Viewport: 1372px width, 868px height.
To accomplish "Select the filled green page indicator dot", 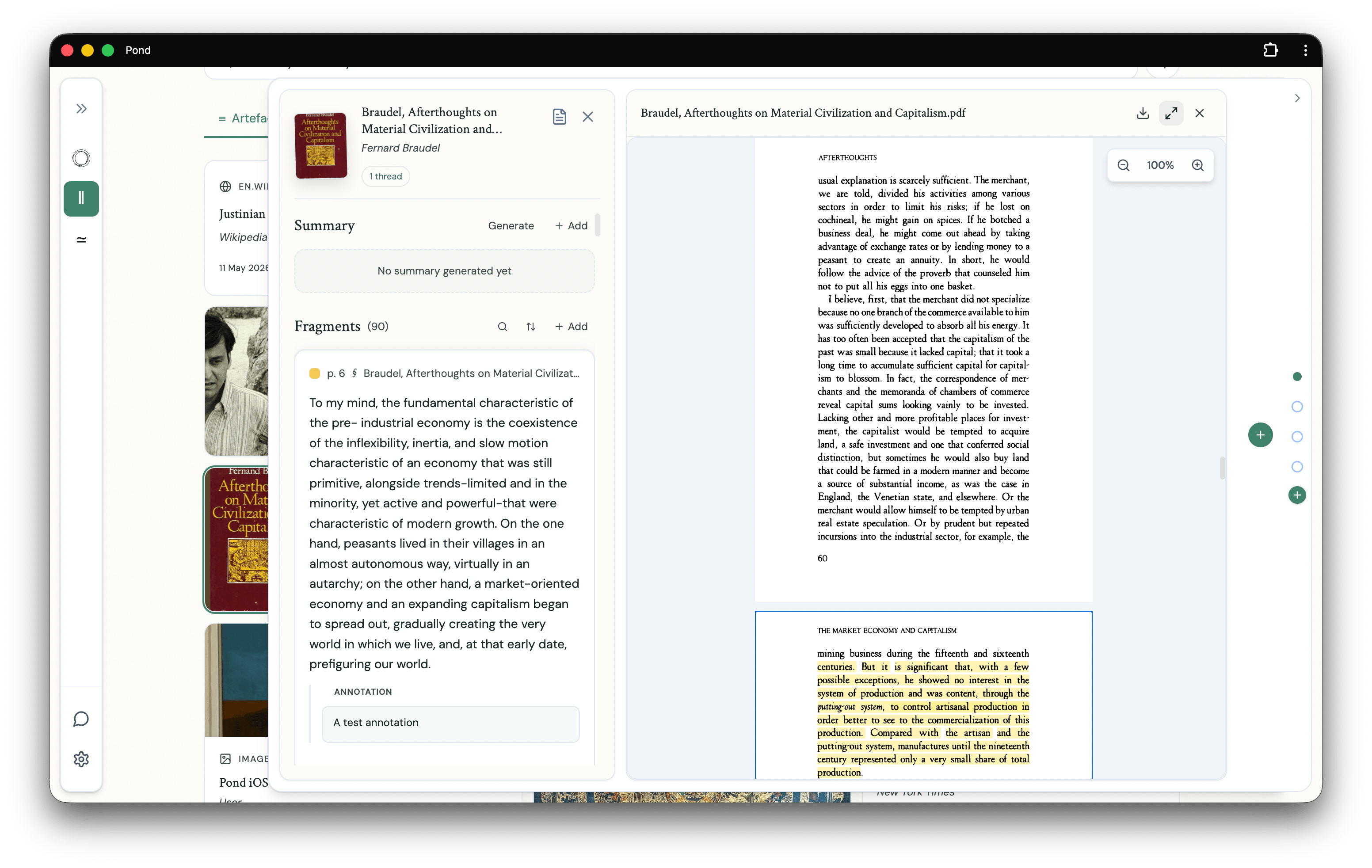I will click(x=1297, y=377).
